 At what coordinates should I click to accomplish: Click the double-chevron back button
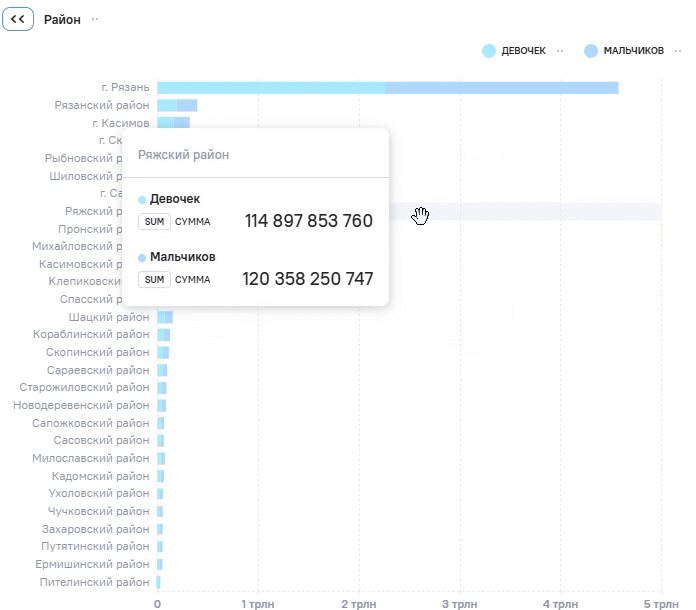coord(18,19)
